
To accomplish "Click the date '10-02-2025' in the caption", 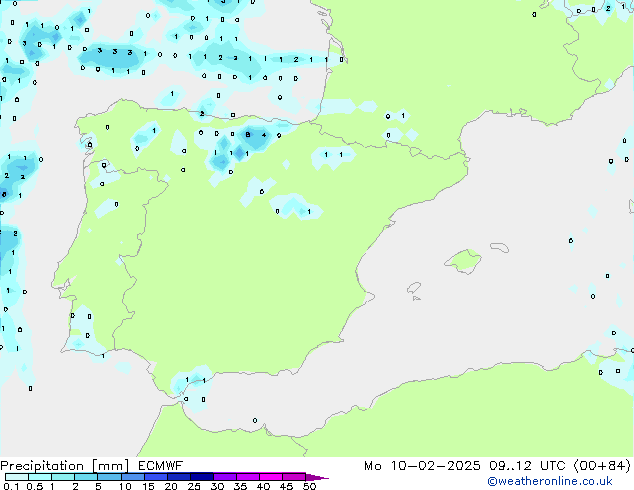I will click(435, 466).
